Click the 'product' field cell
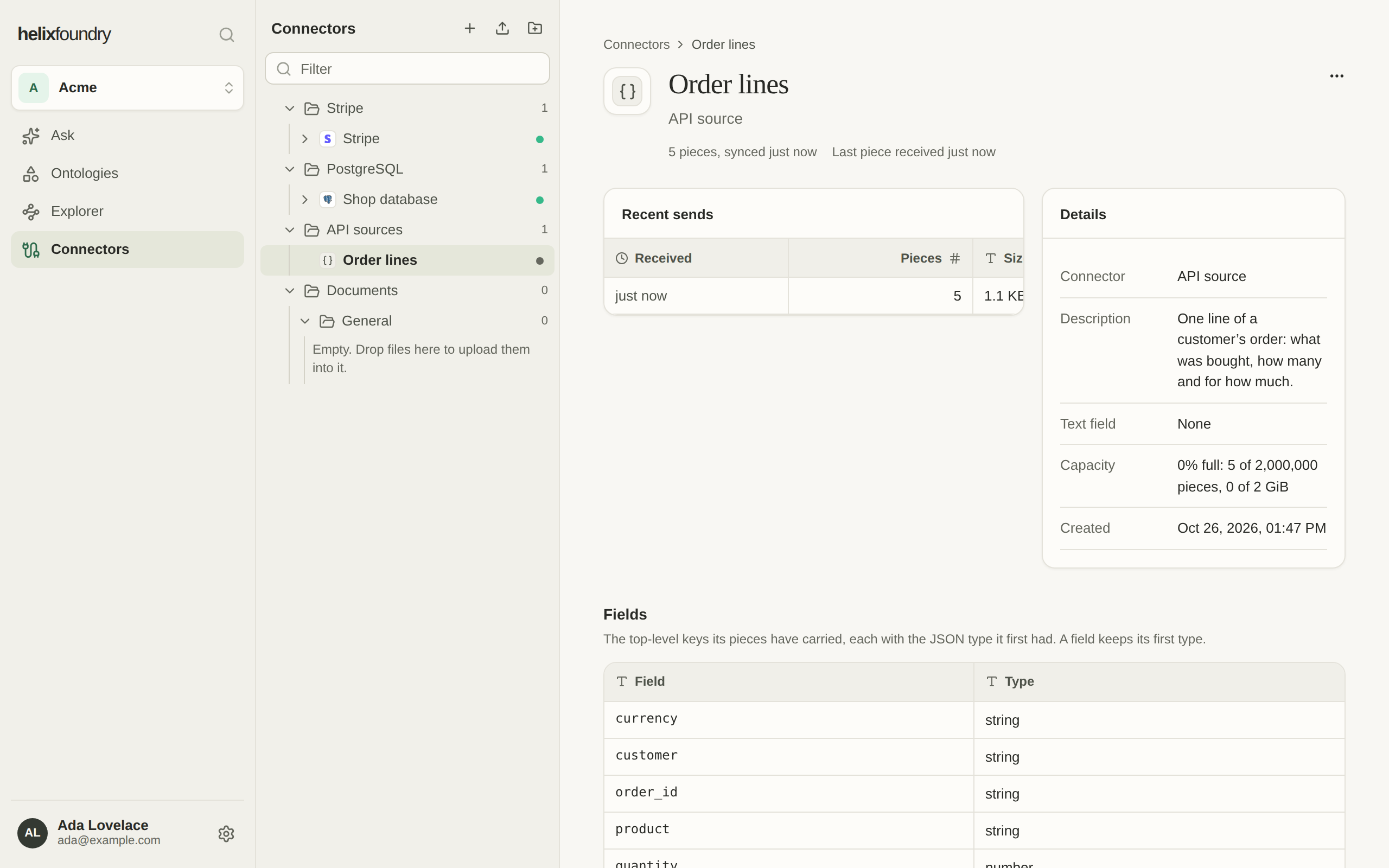This screenshot has height=868, width=1389. (788, 830)
